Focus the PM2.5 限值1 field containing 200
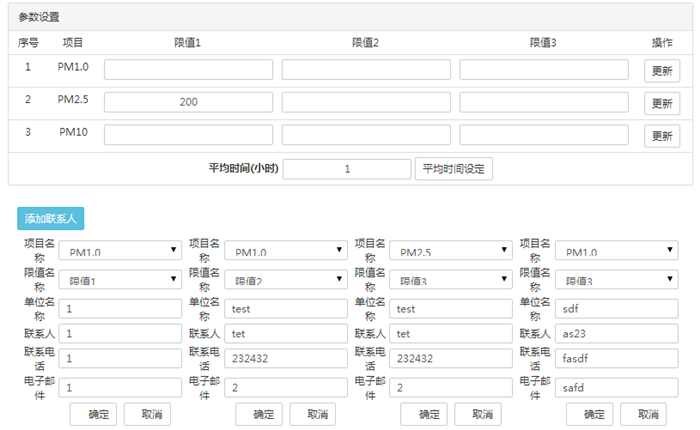Image resolution: width=700 pixels, height=430 pixels. 188,102
